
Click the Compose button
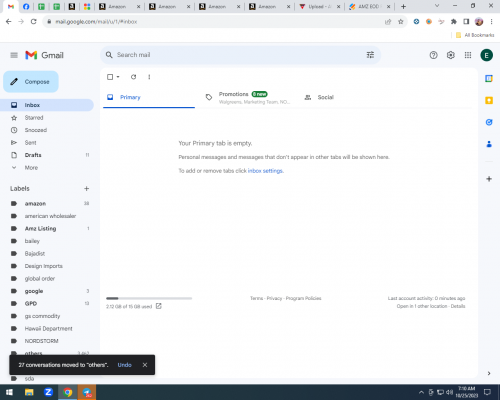(x=31, y=82)
